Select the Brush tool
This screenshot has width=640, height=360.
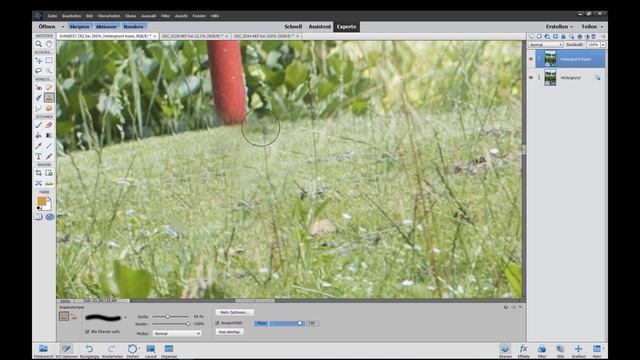pos(38,125)
